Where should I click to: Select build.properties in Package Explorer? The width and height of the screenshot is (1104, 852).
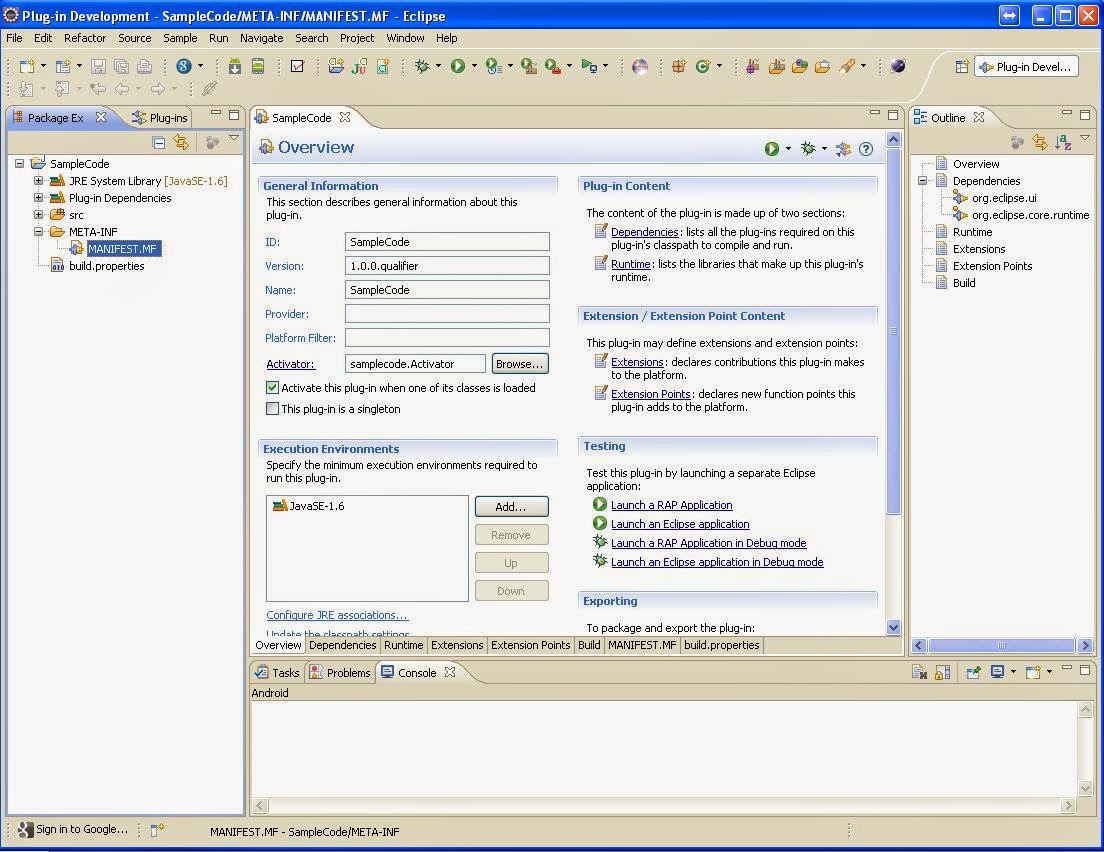coord(106,265)
